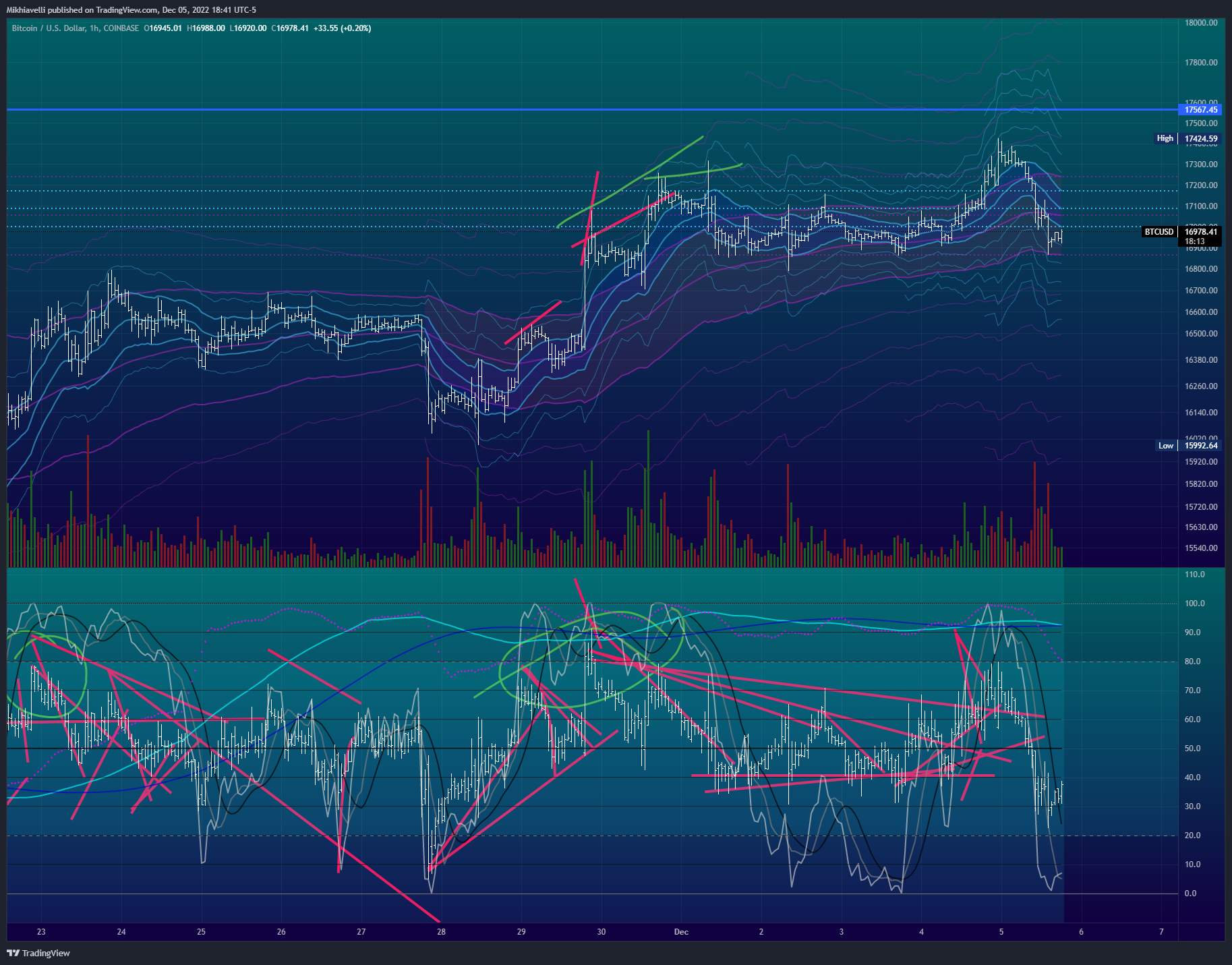Click the 80.0 oscillator axis value
Viewport: 1232px width, 965px height.
click(x=1193, y=662)
